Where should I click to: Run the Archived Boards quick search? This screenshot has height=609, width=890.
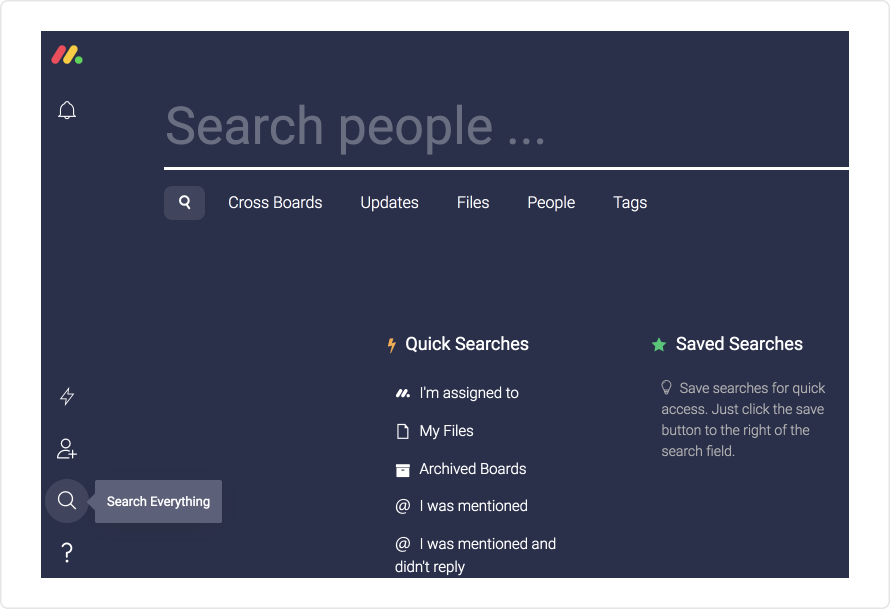coord(461,469)
